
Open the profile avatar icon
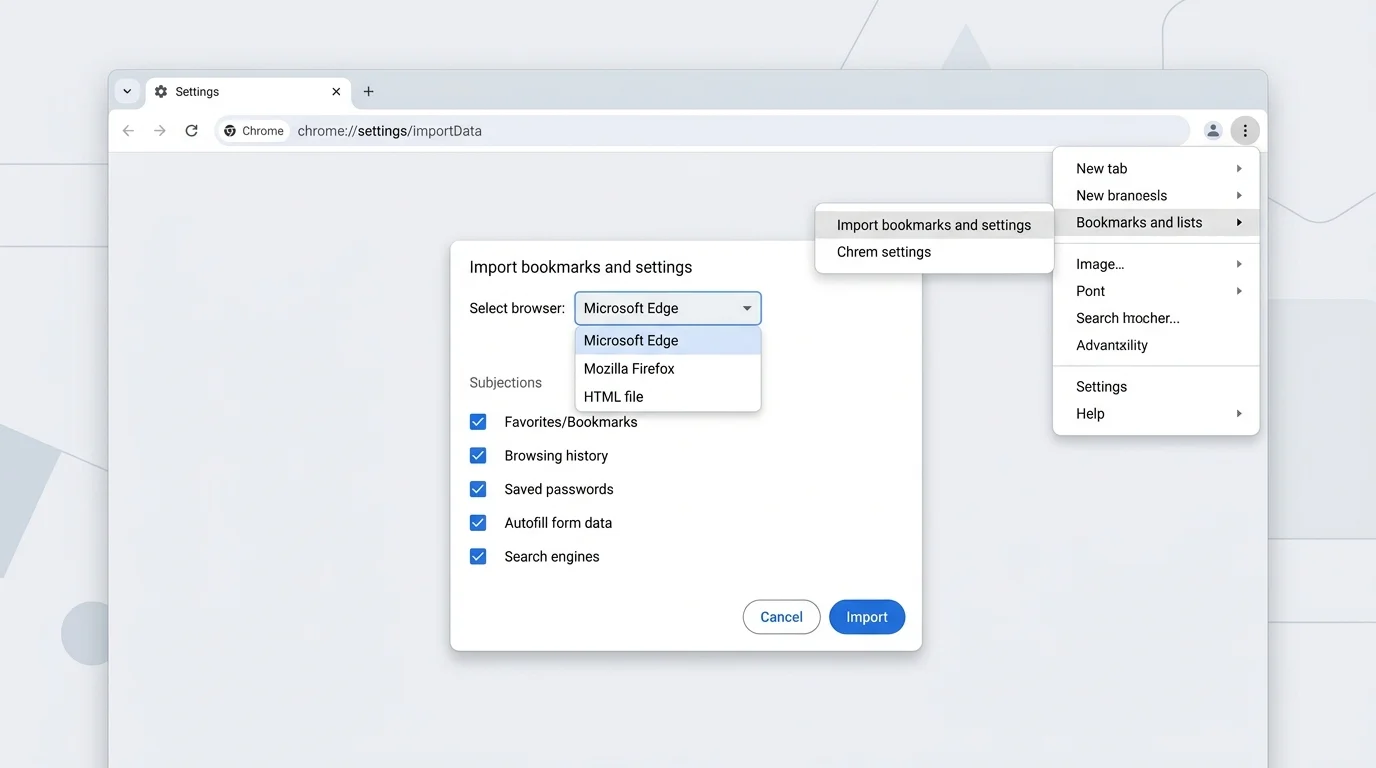(1213, 130)
